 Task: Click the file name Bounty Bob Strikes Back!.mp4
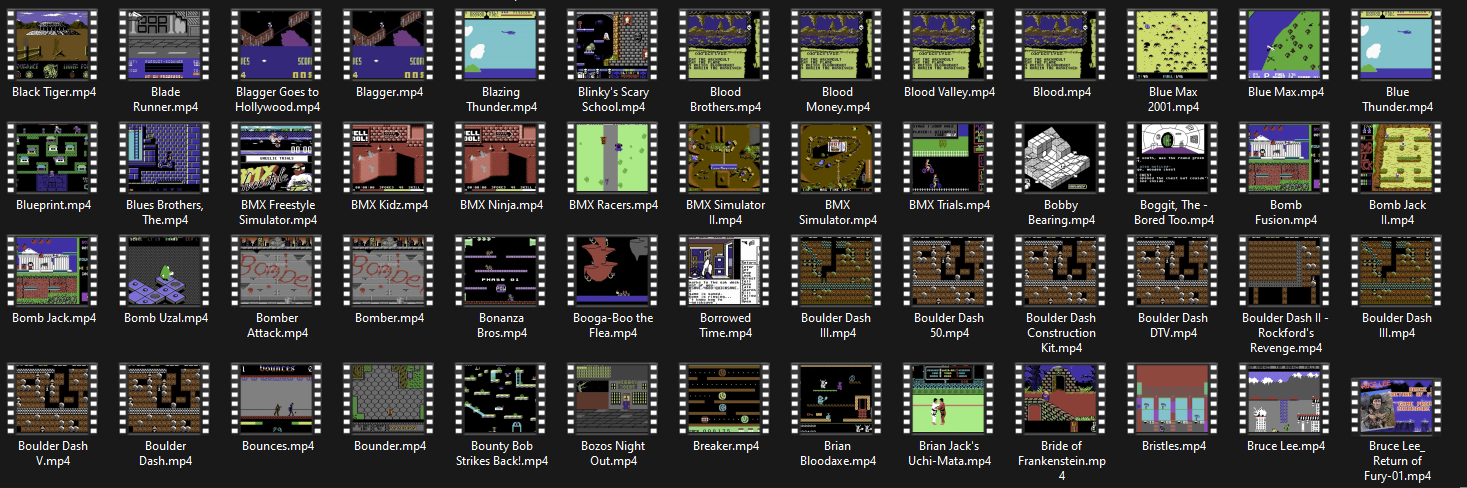coord(502,453)
